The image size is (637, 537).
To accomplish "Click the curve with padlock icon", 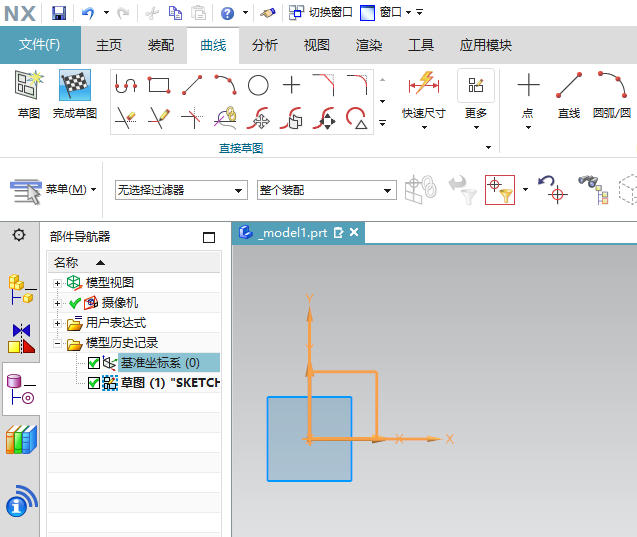I will (225, 118).
